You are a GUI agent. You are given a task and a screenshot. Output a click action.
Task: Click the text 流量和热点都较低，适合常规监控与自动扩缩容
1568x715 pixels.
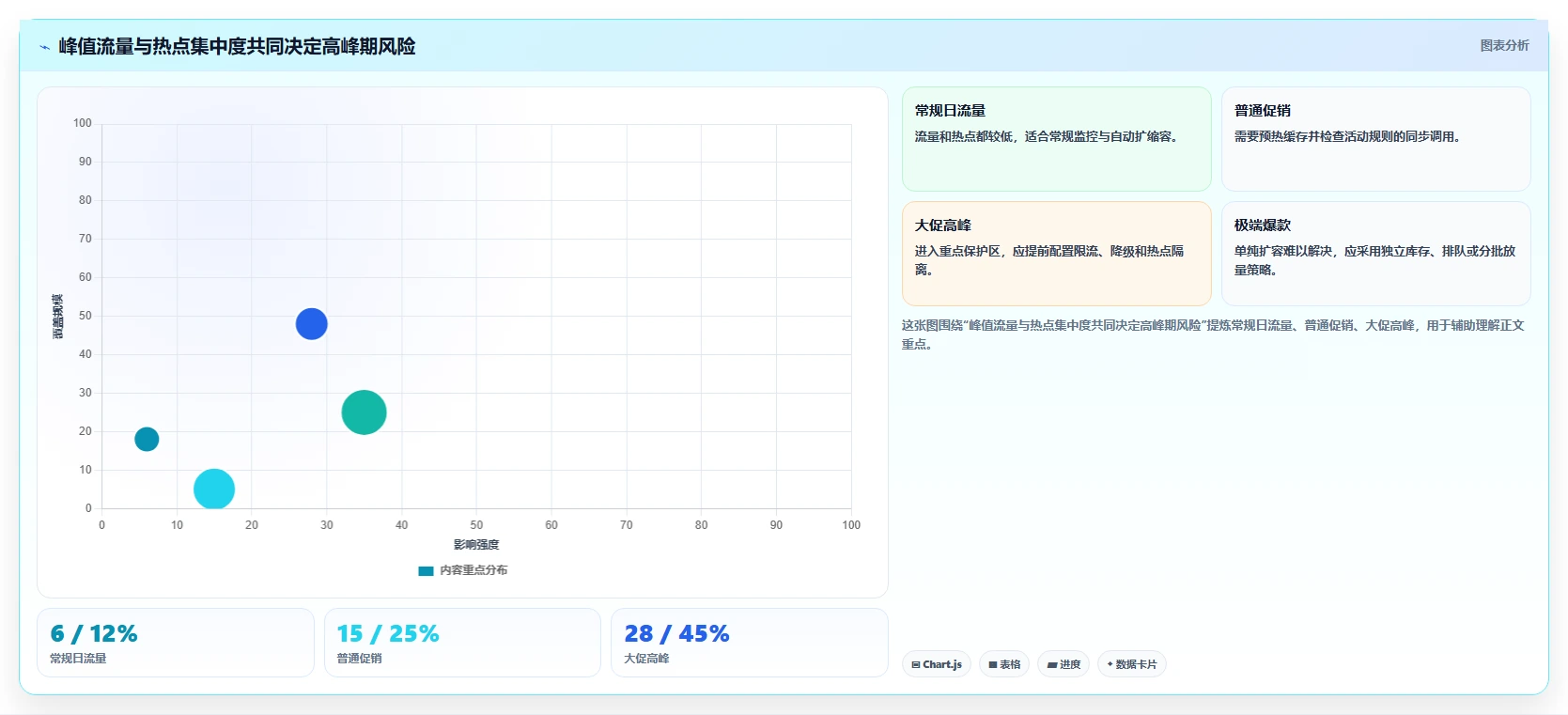1049,136
